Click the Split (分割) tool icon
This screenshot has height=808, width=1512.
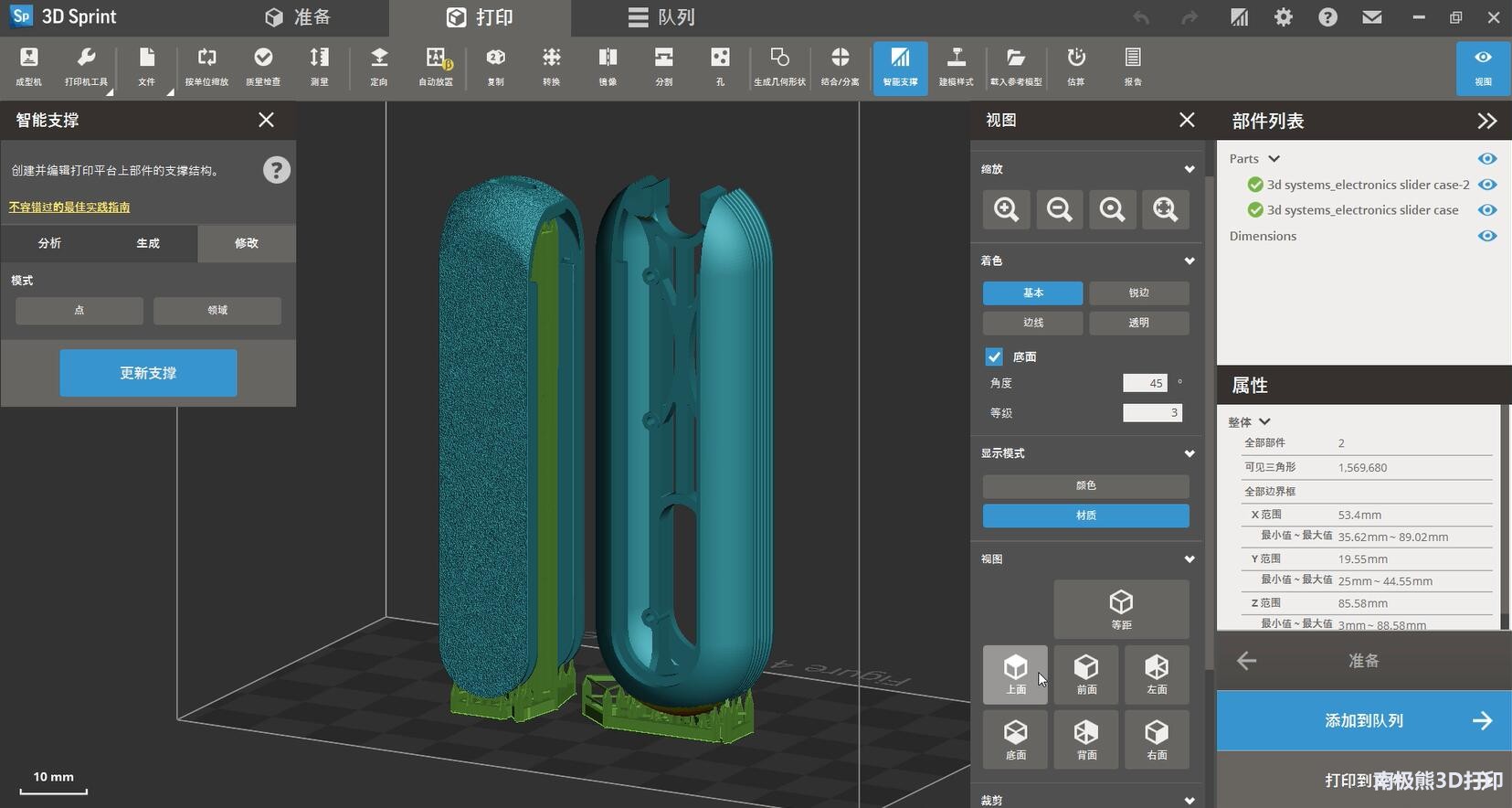(x=664, y=67)
